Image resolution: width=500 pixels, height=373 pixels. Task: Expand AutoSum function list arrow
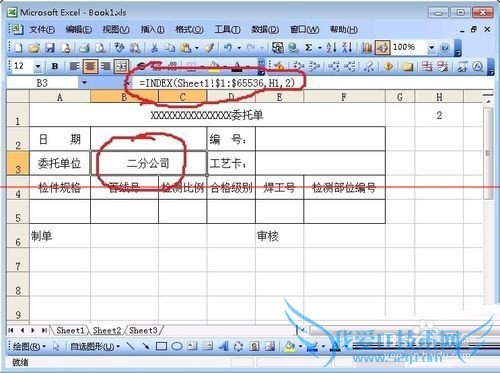[320, 48]
